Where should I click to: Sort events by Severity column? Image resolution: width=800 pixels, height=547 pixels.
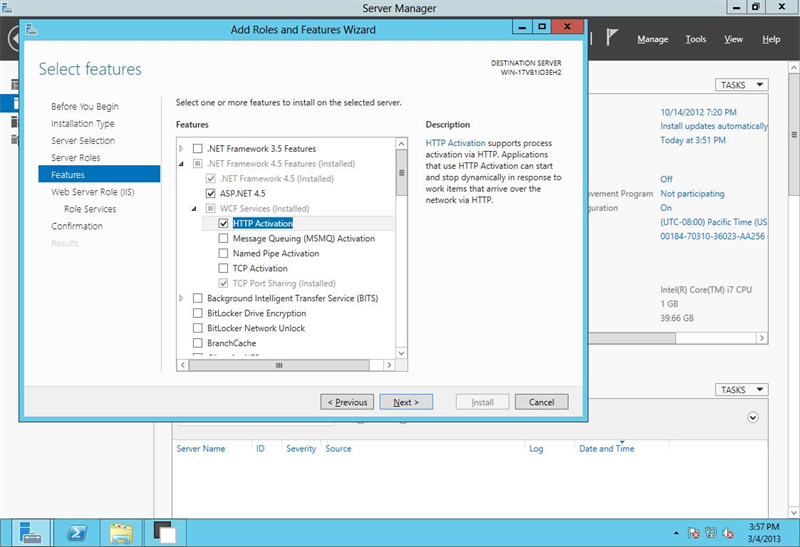pyautogui.click(x=301, y=449)
